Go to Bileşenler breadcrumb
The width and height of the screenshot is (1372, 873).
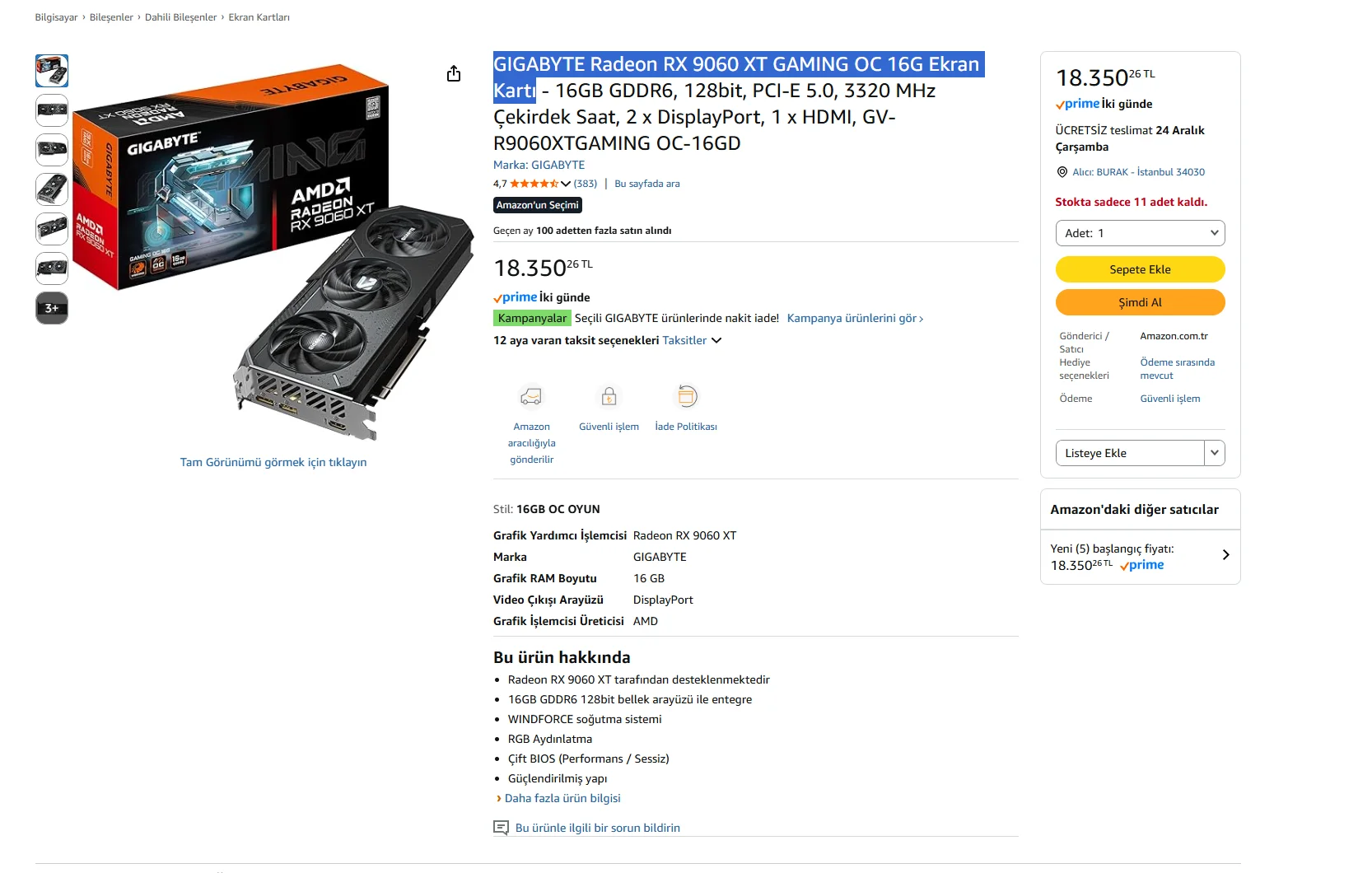111,17
